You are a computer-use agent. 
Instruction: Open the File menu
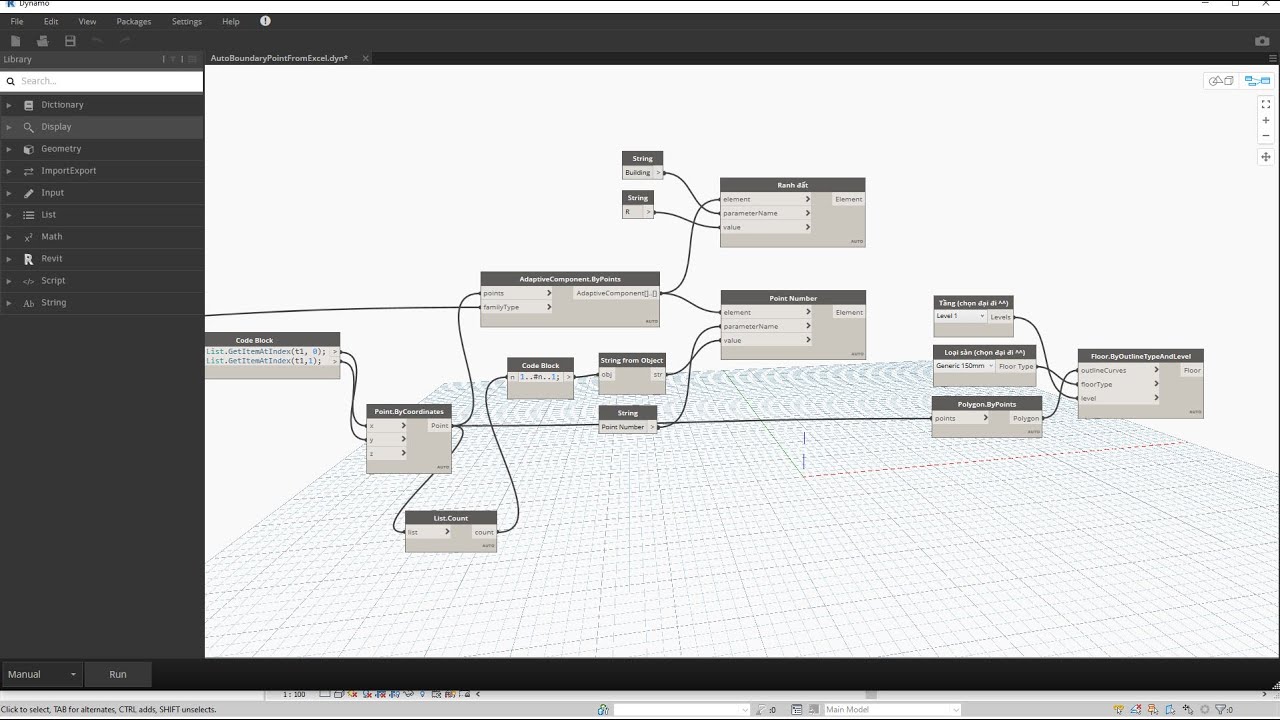(x=17, y=21)
